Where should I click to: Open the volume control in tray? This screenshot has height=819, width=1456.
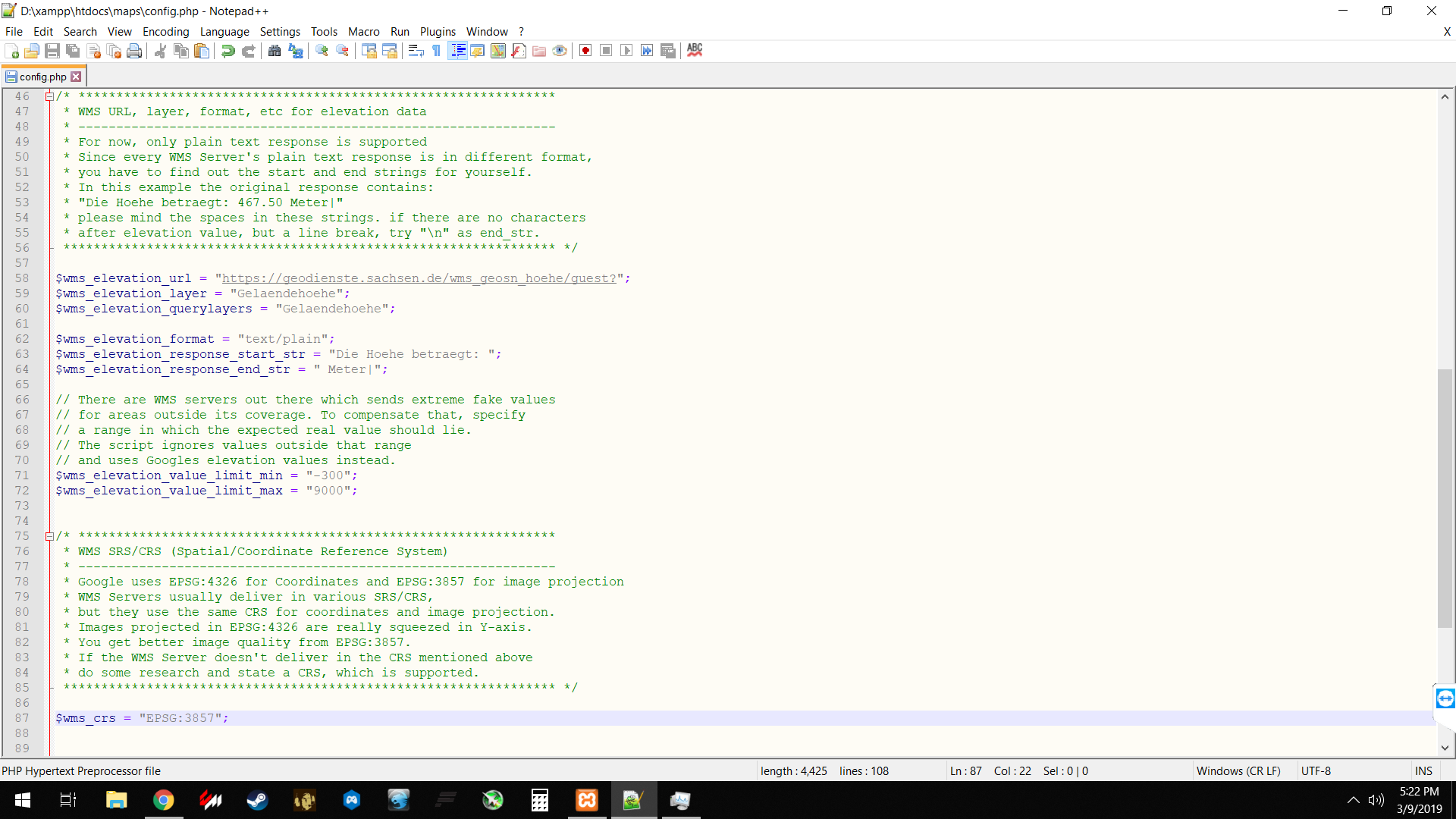coord(1376,800)
